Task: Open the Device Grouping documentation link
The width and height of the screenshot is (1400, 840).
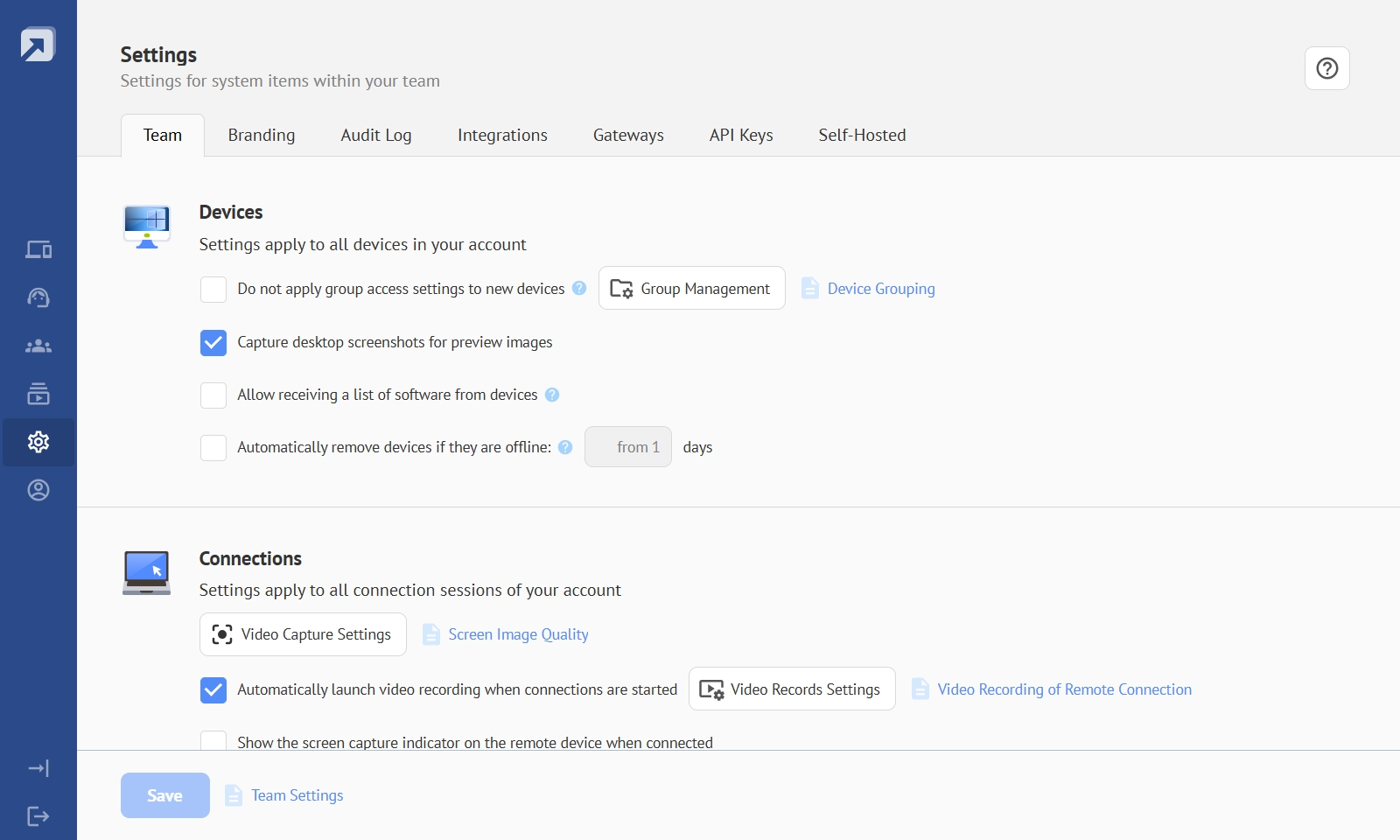Action: [880, 289]
